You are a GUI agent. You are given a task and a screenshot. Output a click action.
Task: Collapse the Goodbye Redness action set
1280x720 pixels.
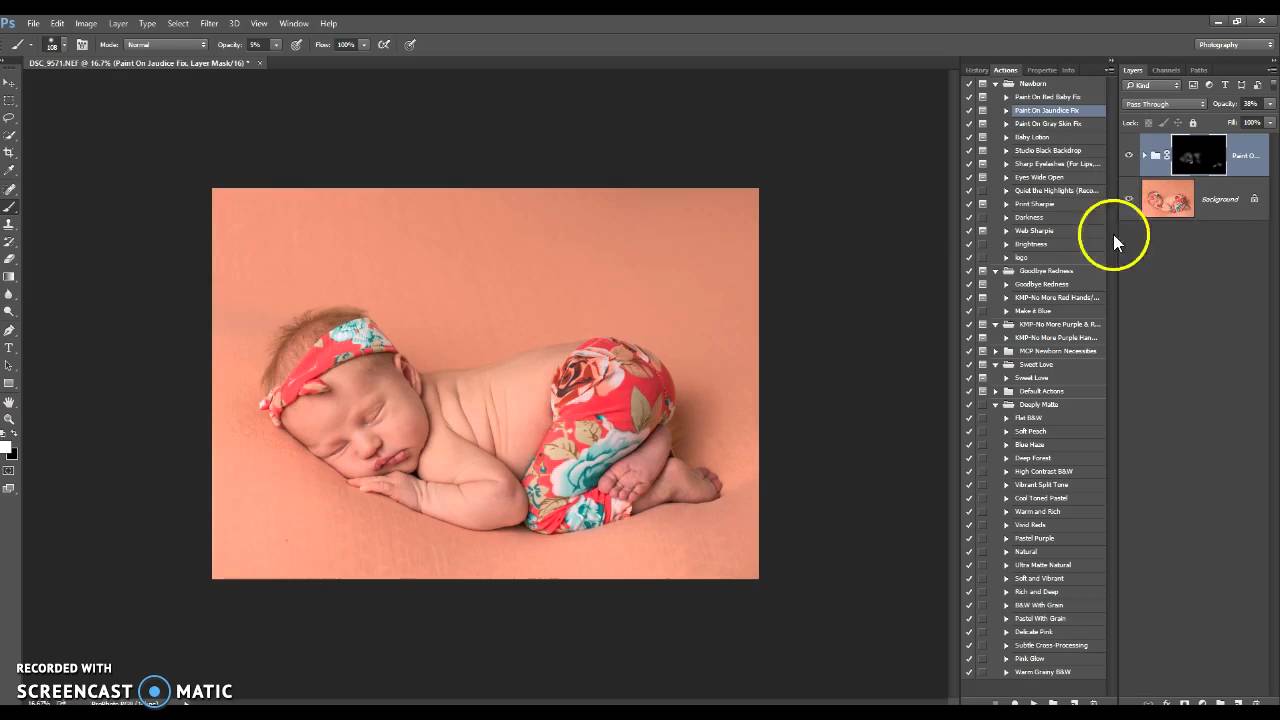pyautogui.click(x=995, y=271)
